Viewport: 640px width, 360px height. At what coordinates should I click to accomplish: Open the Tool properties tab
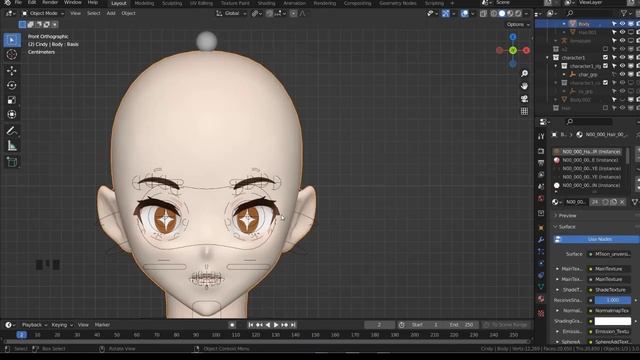click(541, 136)
